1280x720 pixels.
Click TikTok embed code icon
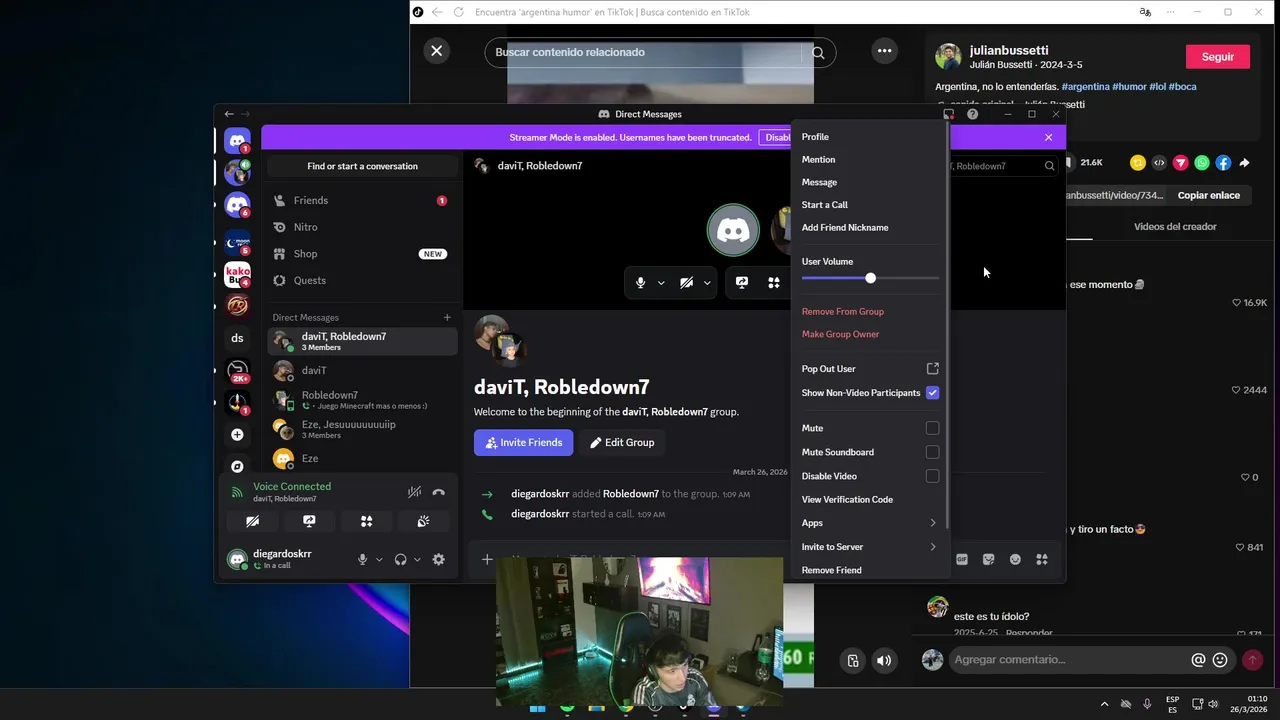[1159, 163]
